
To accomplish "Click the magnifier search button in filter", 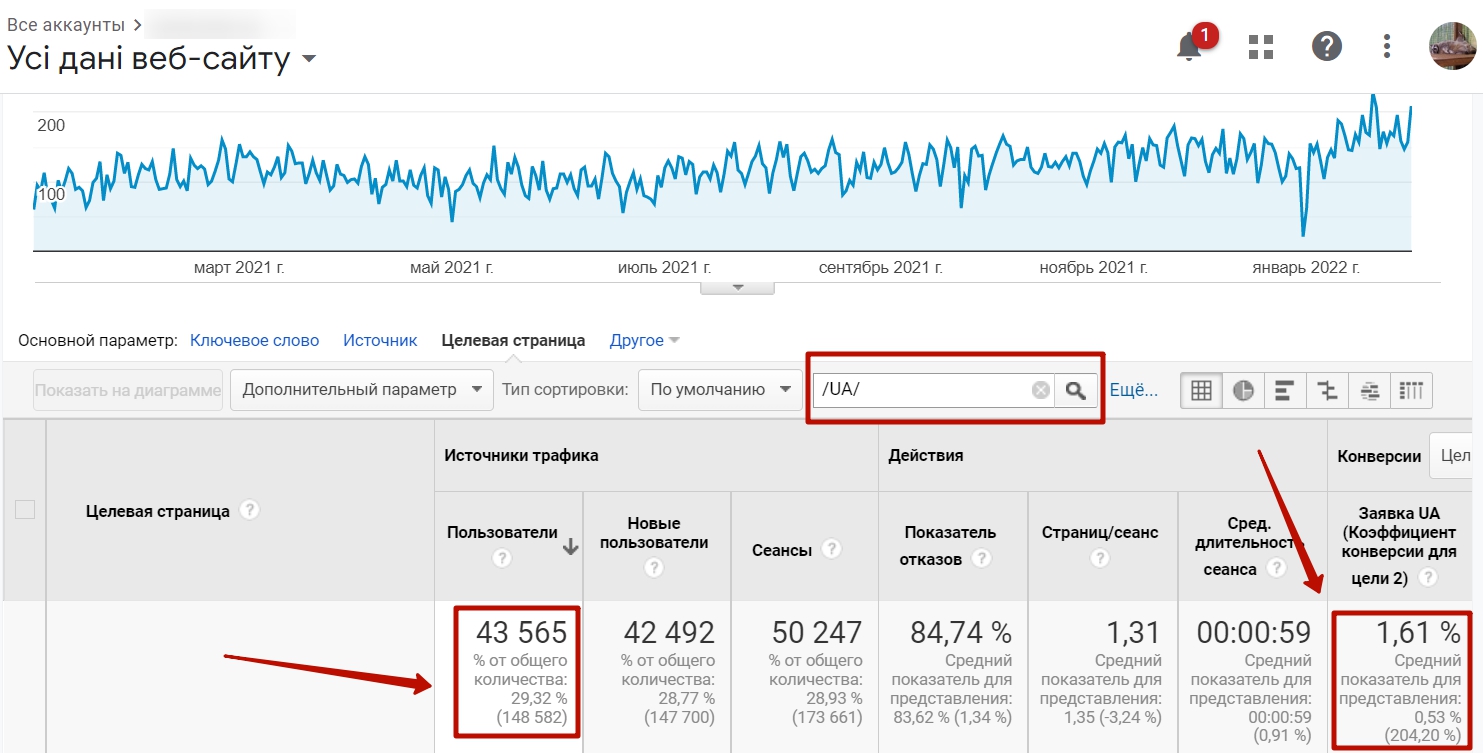I will point(1076,390).
